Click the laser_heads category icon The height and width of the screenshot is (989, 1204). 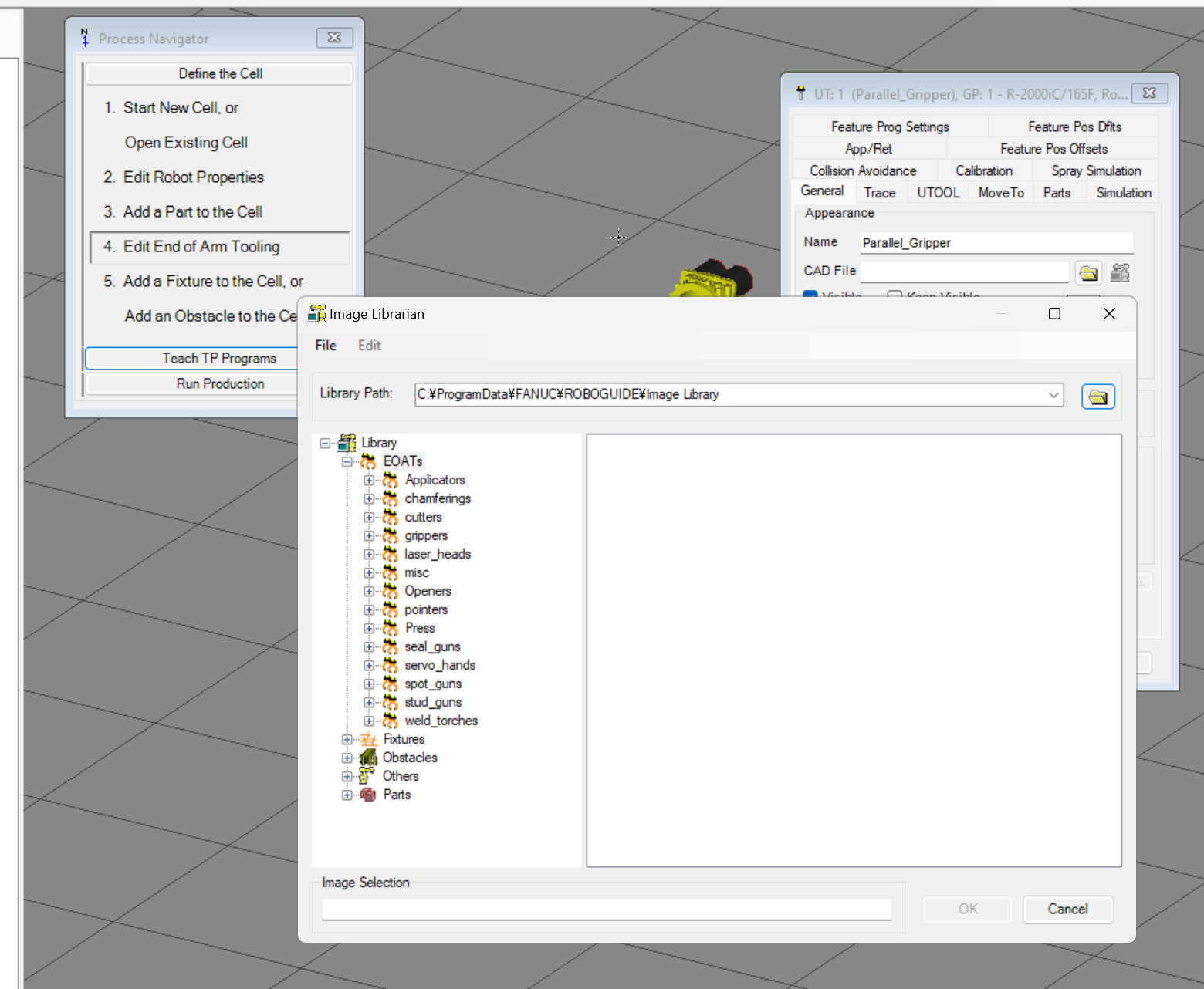(x=391, y=554)
